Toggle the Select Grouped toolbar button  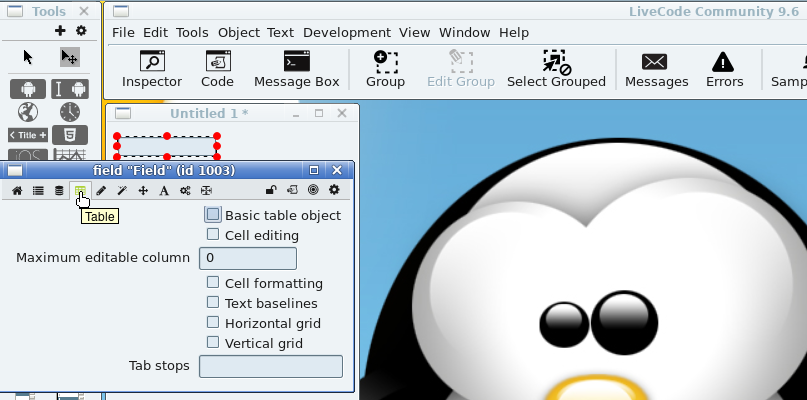coord(556,69)
